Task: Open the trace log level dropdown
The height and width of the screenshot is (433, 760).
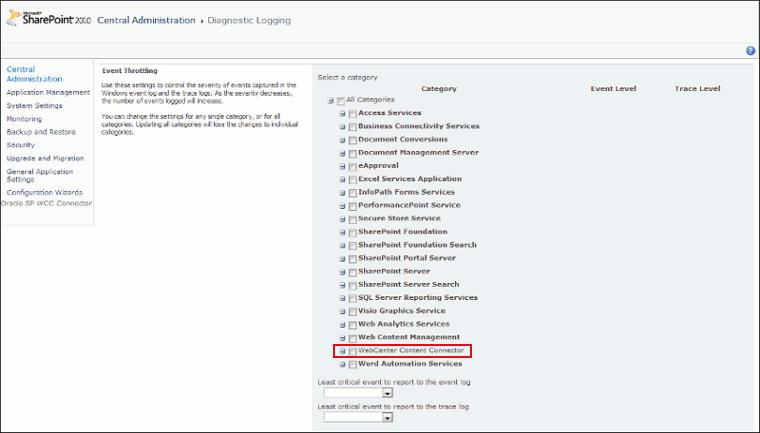Action: point(358,417)
